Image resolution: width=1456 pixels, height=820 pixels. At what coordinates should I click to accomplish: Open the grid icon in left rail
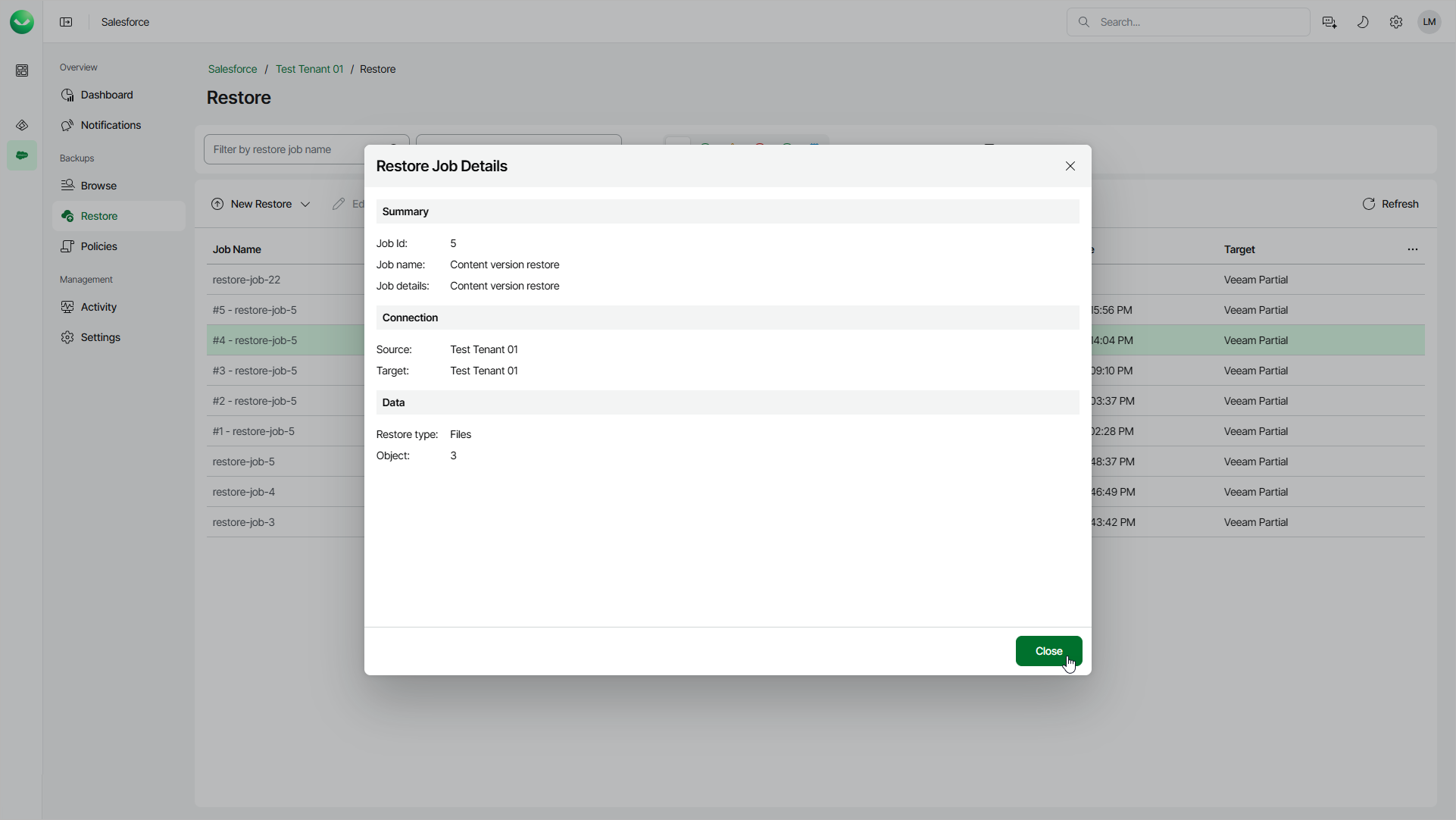(x=22, y=70)
